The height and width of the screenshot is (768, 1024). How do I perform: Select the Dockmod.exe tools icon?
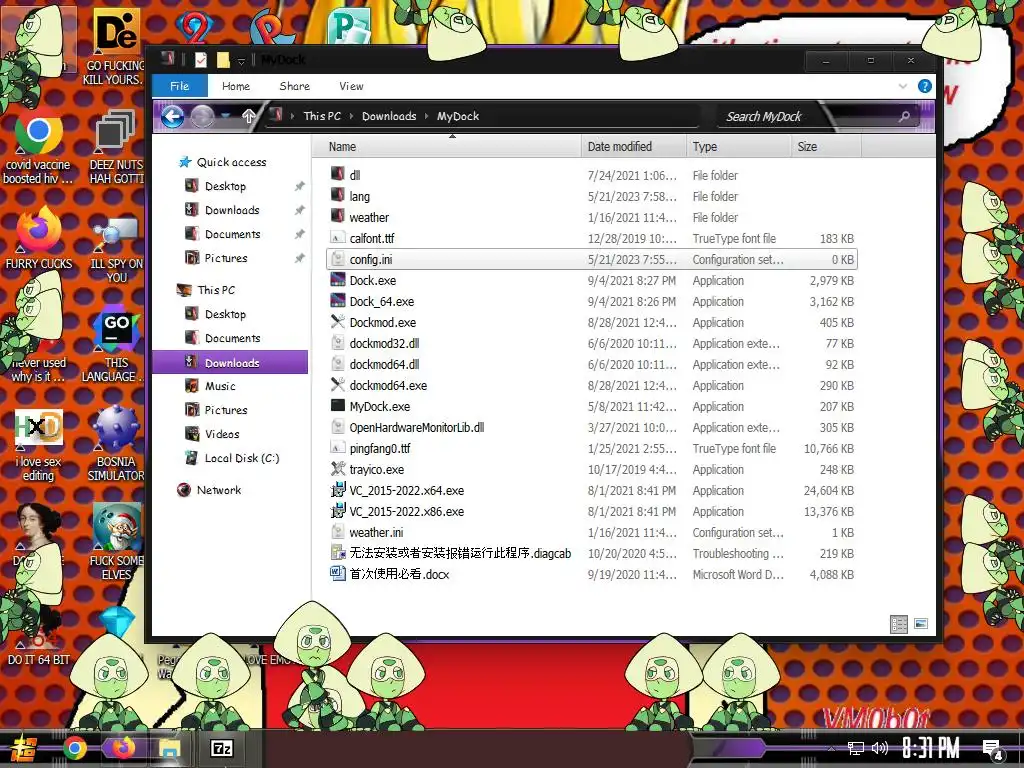point(338,322)
